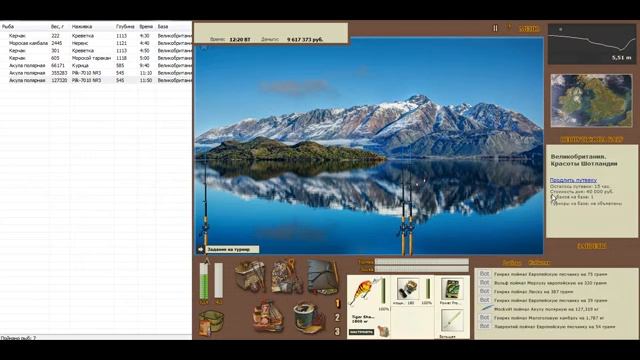Click the rod item slot below the line
Image resolution: width=640 pixels, height=360 pixels.
coord(451,321)
